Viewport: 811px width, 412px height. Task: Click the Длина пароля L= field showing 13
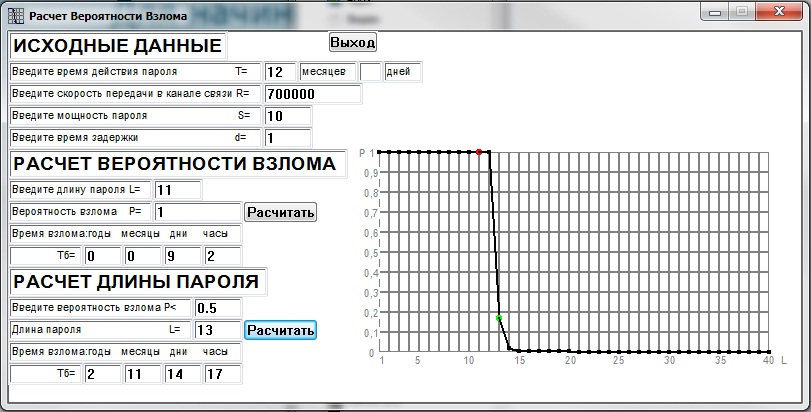click(217, 329)
